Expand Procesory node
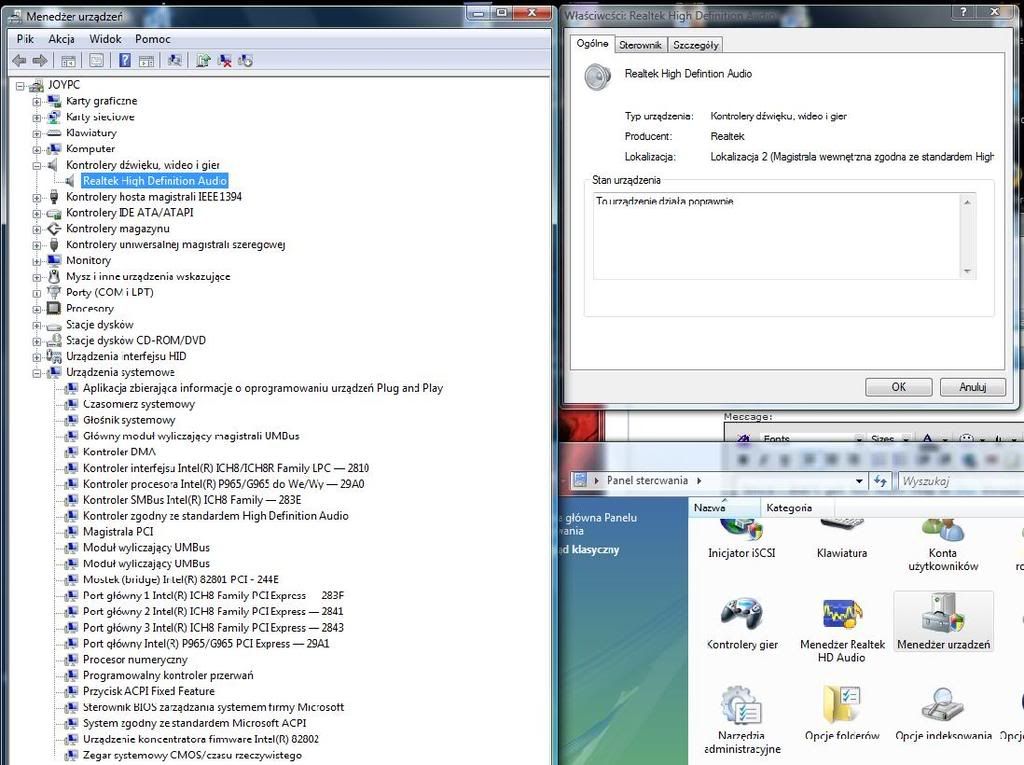 click(37, 309)
